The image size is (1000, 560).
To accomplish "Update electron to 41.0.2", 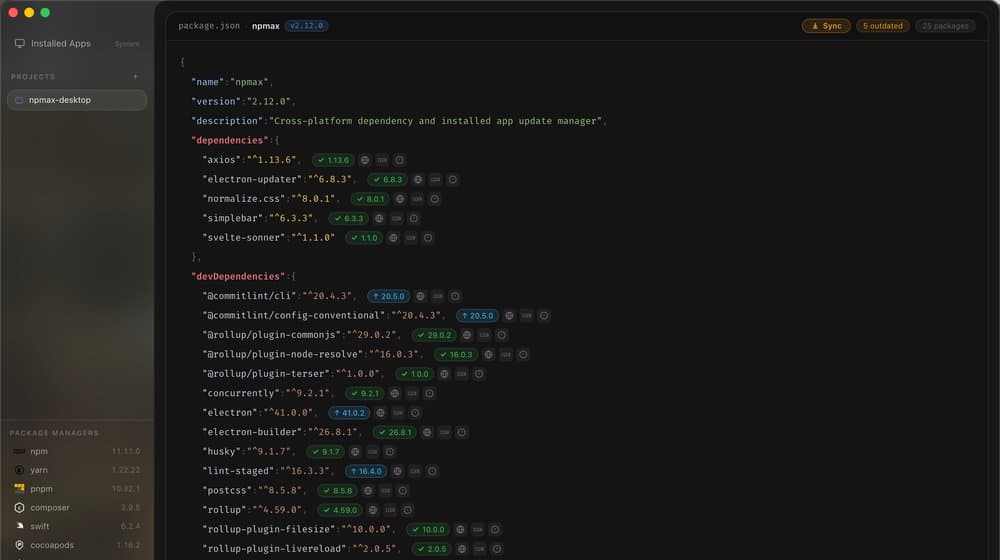I will coord(349,413).
